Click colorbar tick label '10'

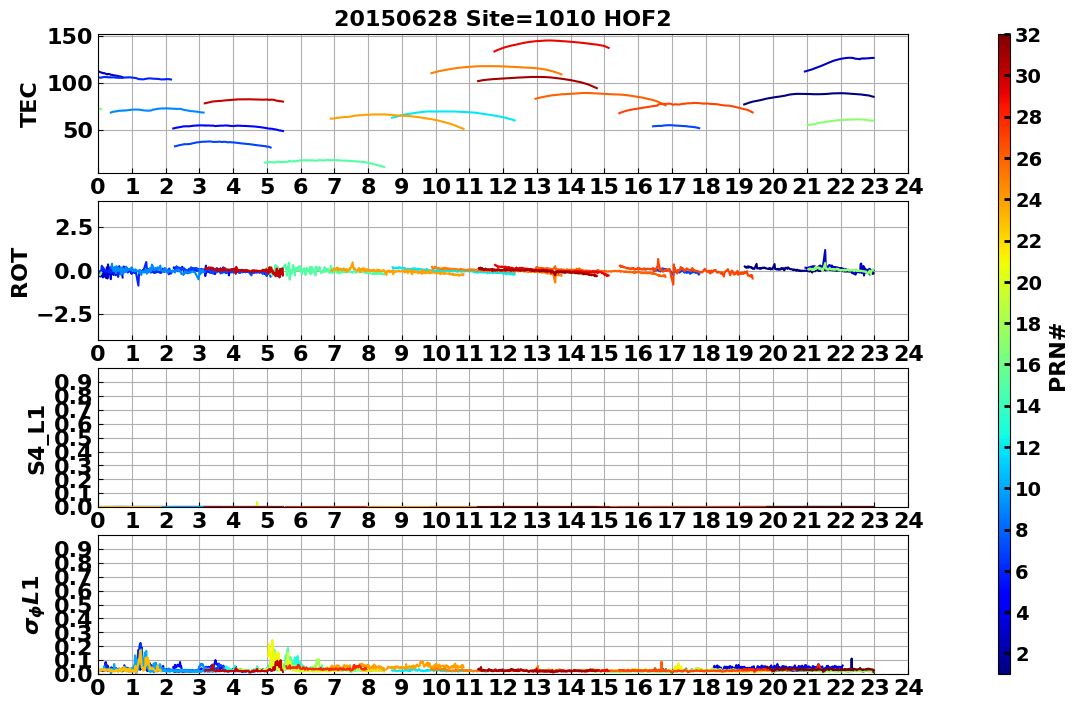point(1028,488)
